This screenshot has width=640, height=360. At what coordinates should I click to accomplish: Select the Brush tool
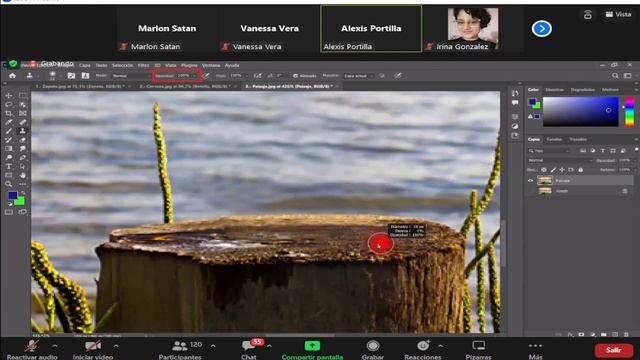9,131
